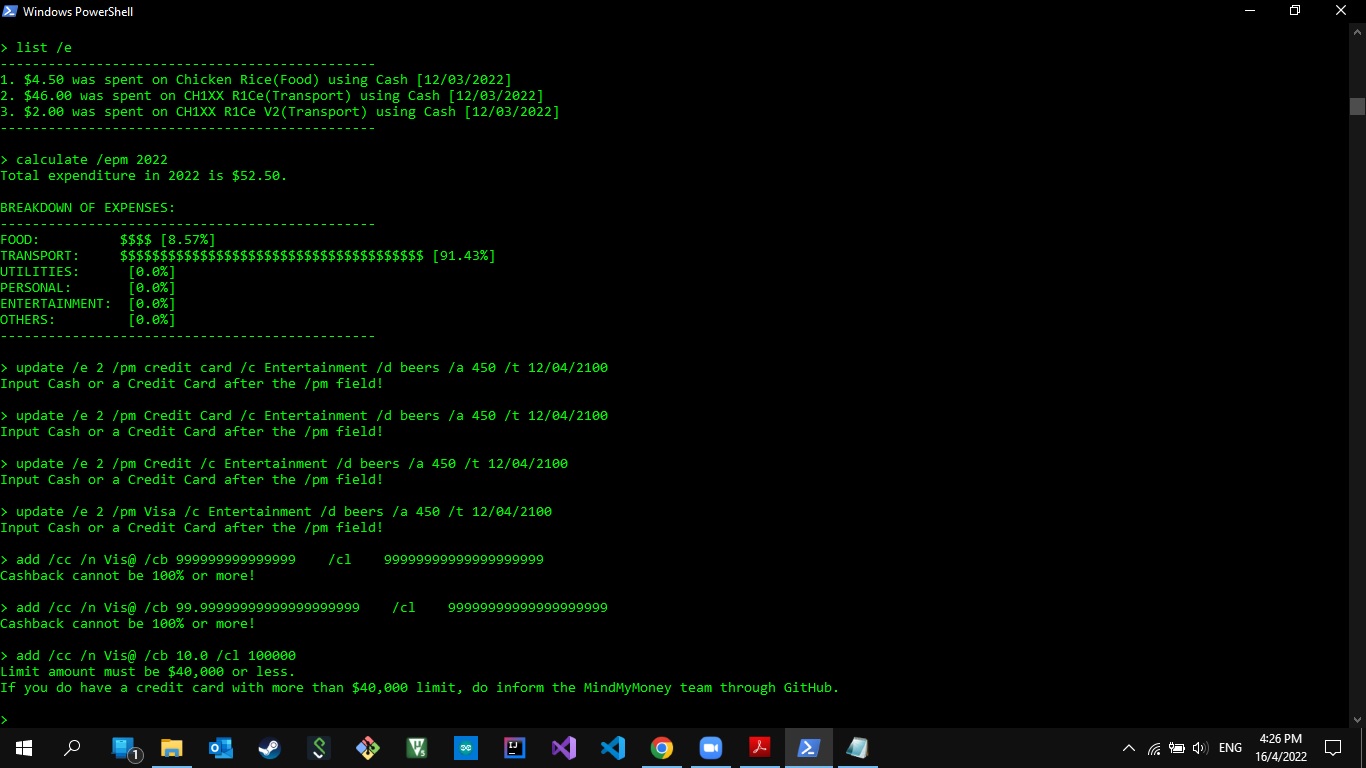Click 'Limit amount must be $40,000 or less.'
1366x768 pixels.
148,671
